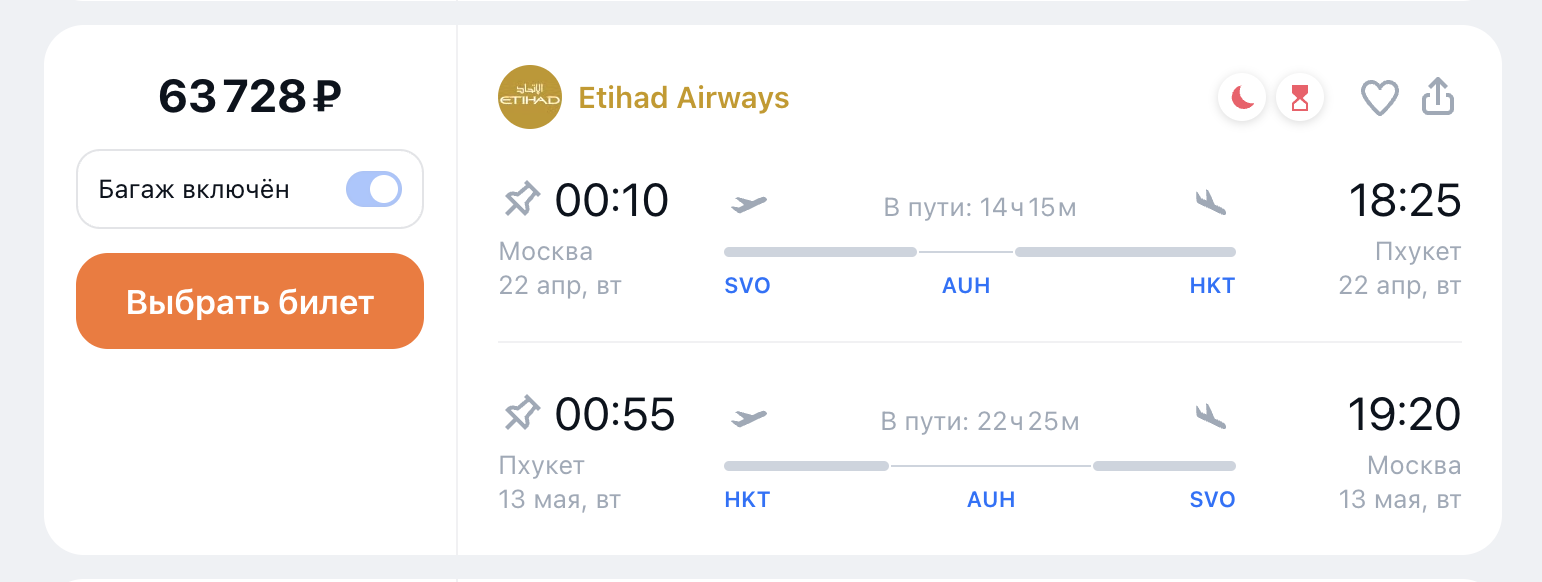
Task: Click the hourglass long-layover badge
Action: tap(1300, 97)
